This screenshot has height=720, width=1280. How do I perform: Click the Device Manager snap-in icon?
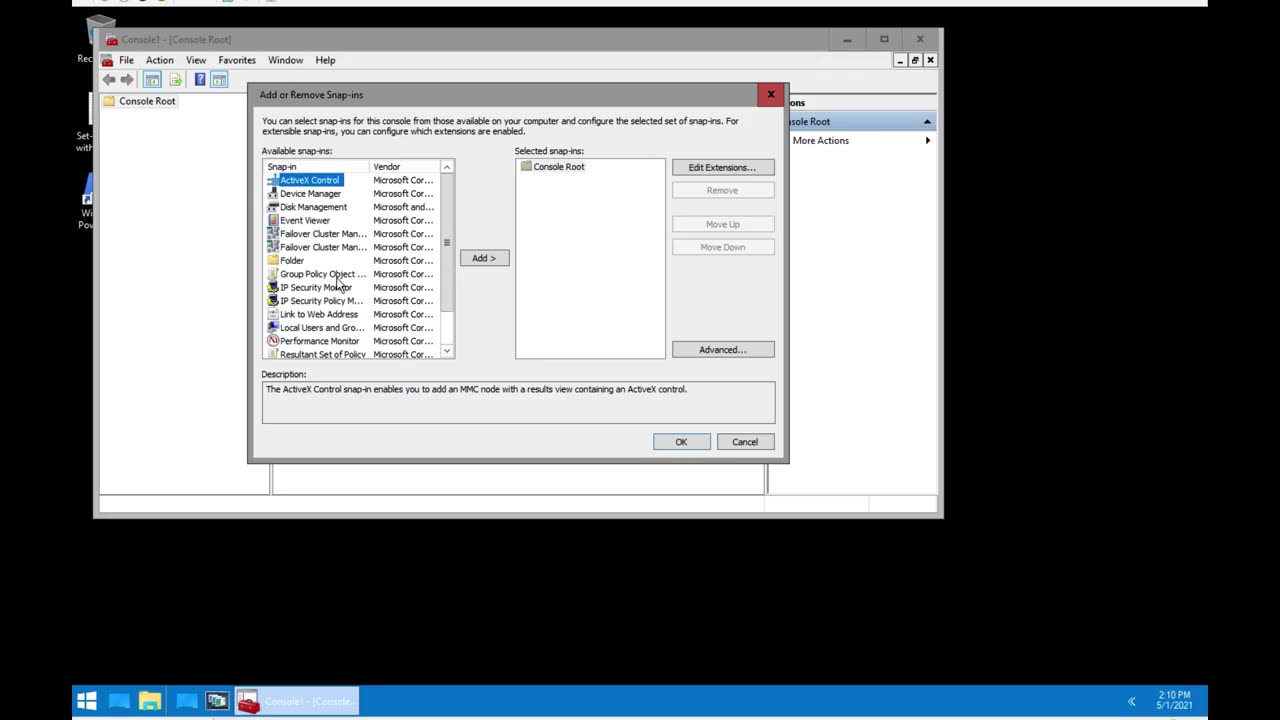tap(273, 194)
